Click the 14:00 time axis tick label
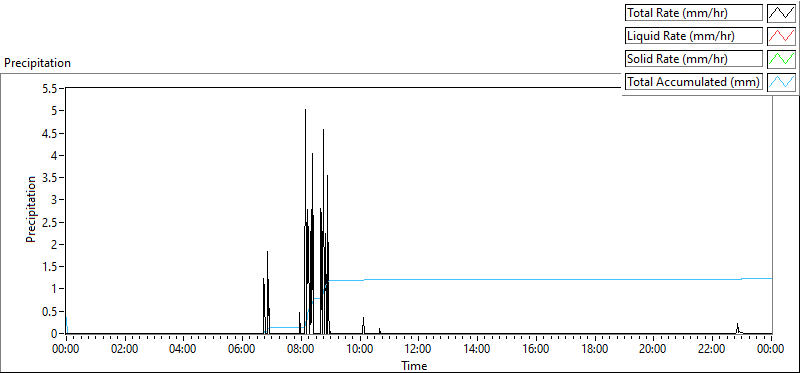The width and height of the screenshot is (800, 373). coord(478,350)
